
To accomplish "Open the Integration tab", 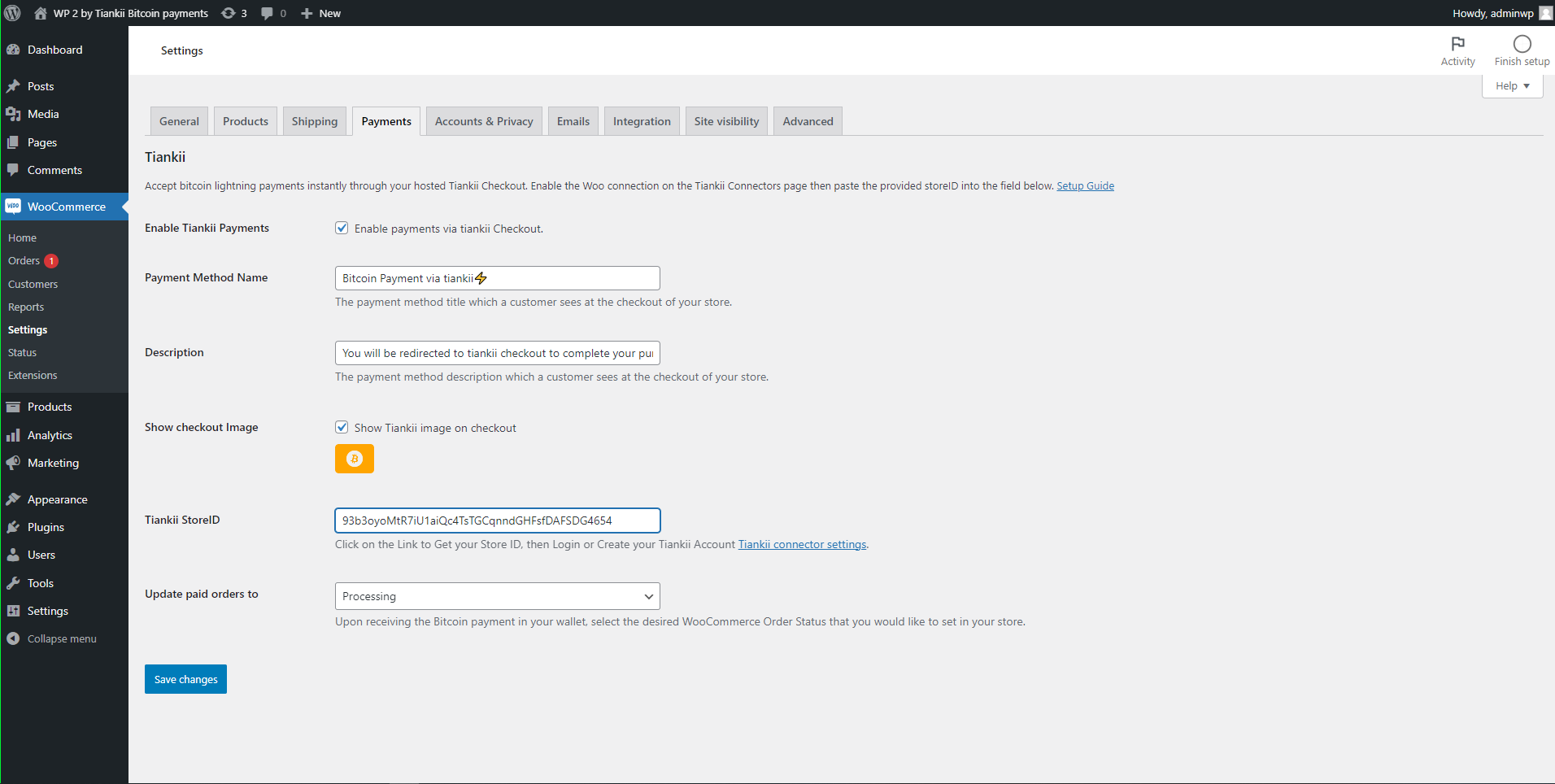I will click(x=642, y=121).
